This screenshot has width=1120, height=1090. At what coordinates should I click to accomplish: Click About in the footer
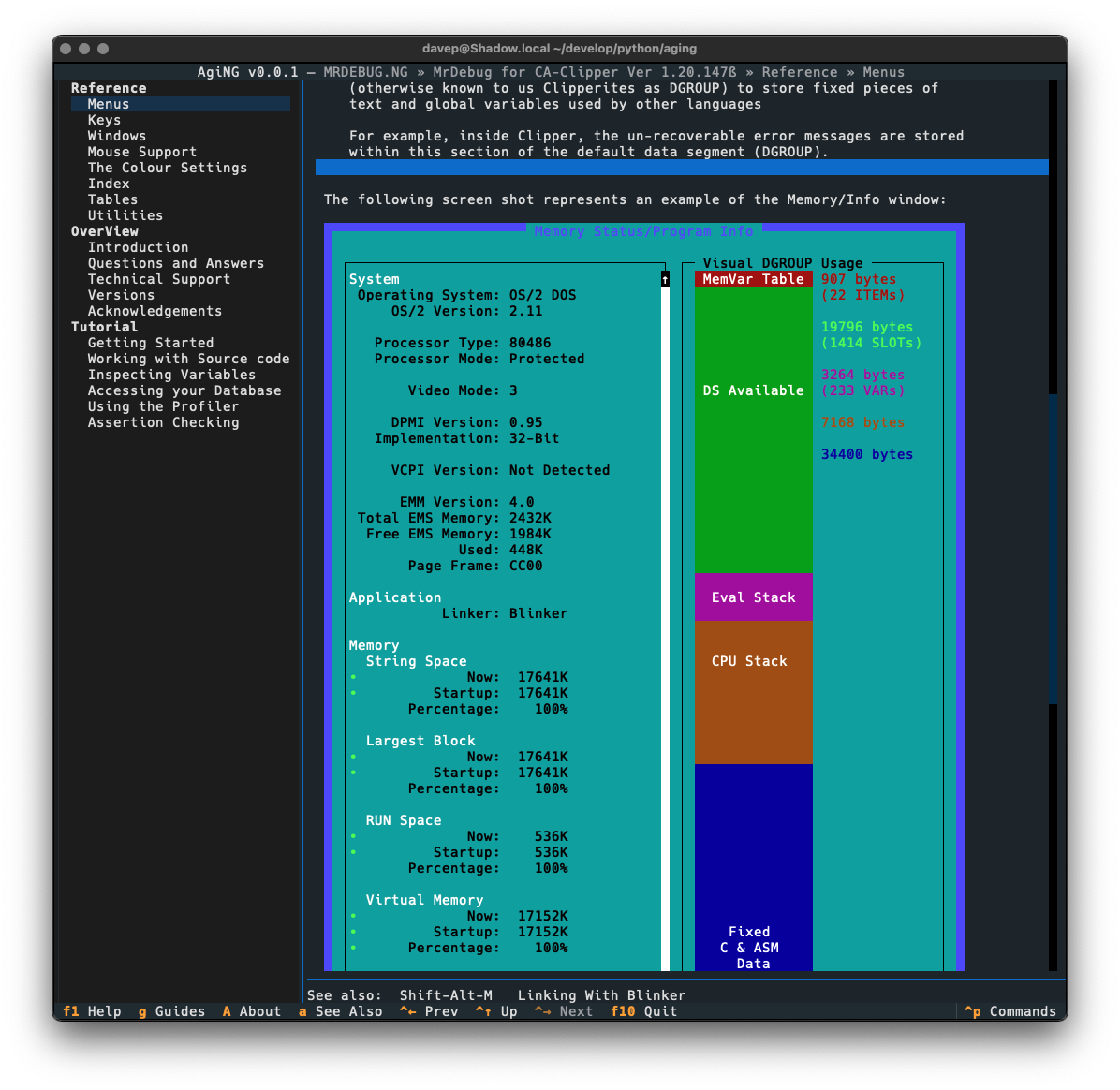coord(251,1011)
